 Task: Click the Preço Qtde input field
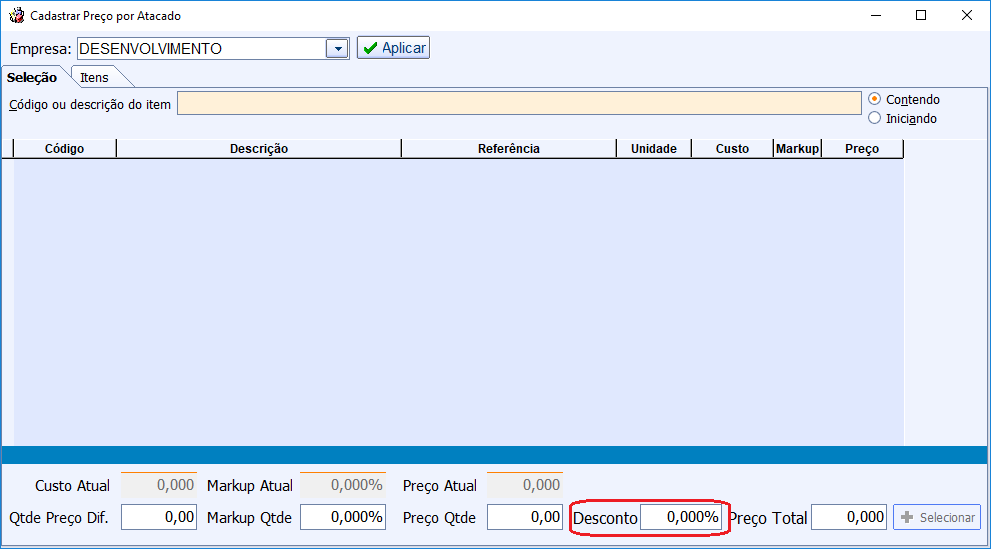(x=525, y=517)
